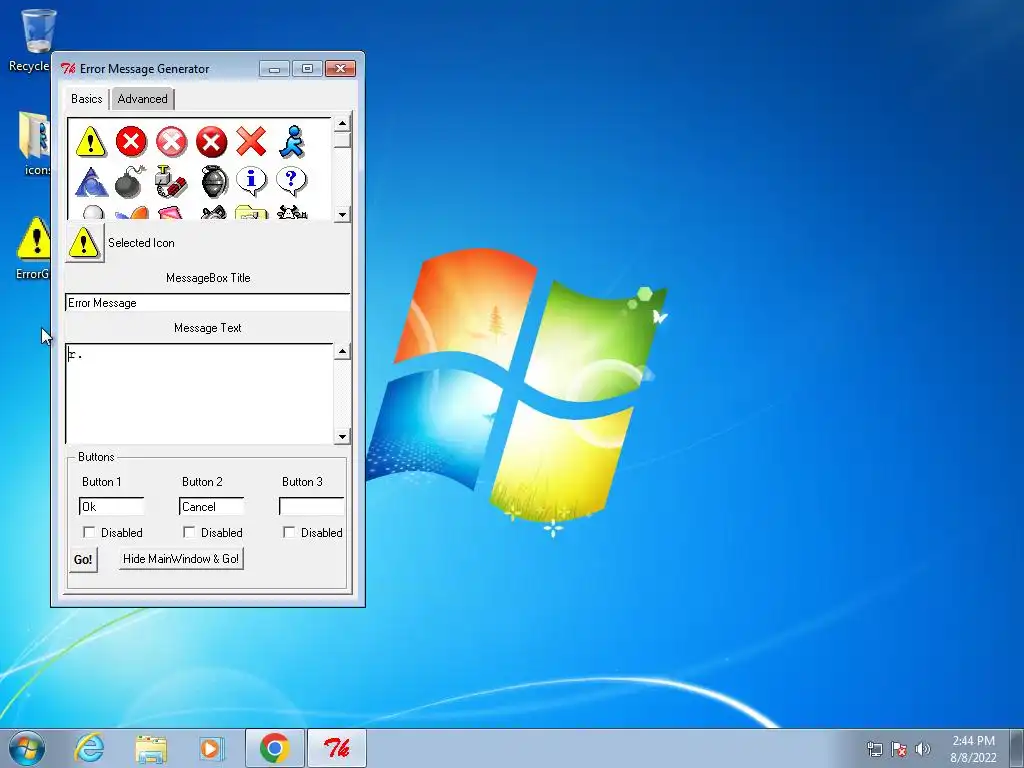Select the black bomb with fuse icon
Screen dimensions: 1024x768
click(130, 182)
